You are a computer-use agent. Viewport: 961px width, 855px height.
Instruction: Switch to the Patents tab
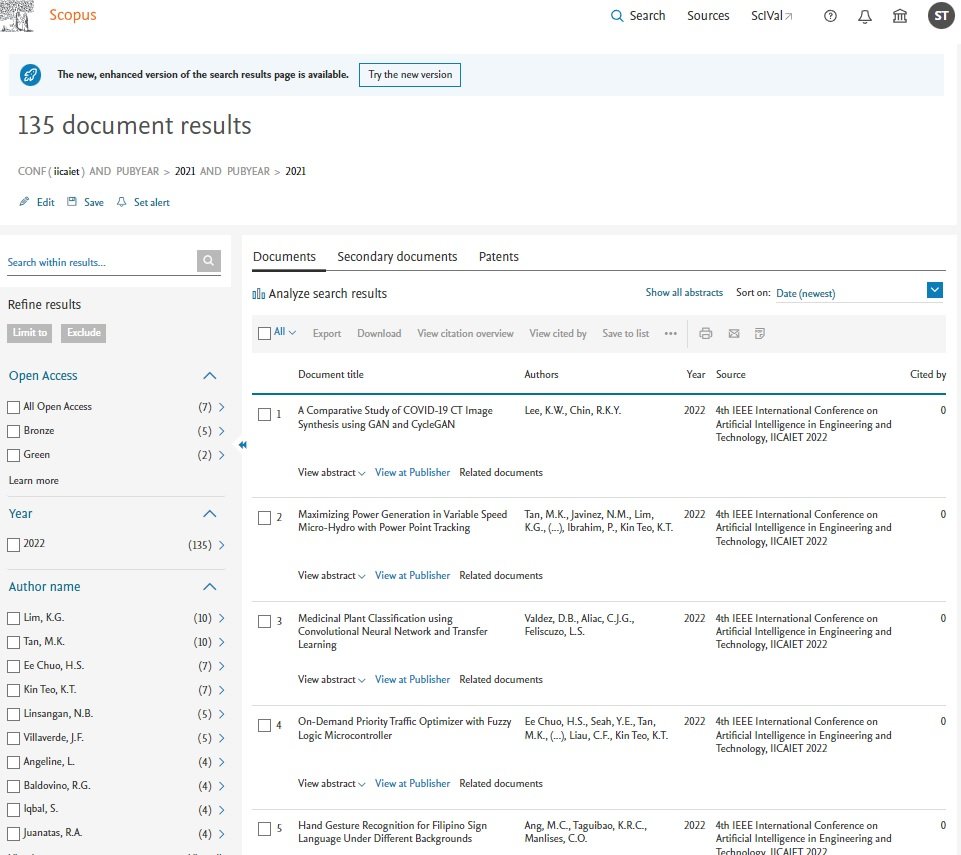(498, 257)
